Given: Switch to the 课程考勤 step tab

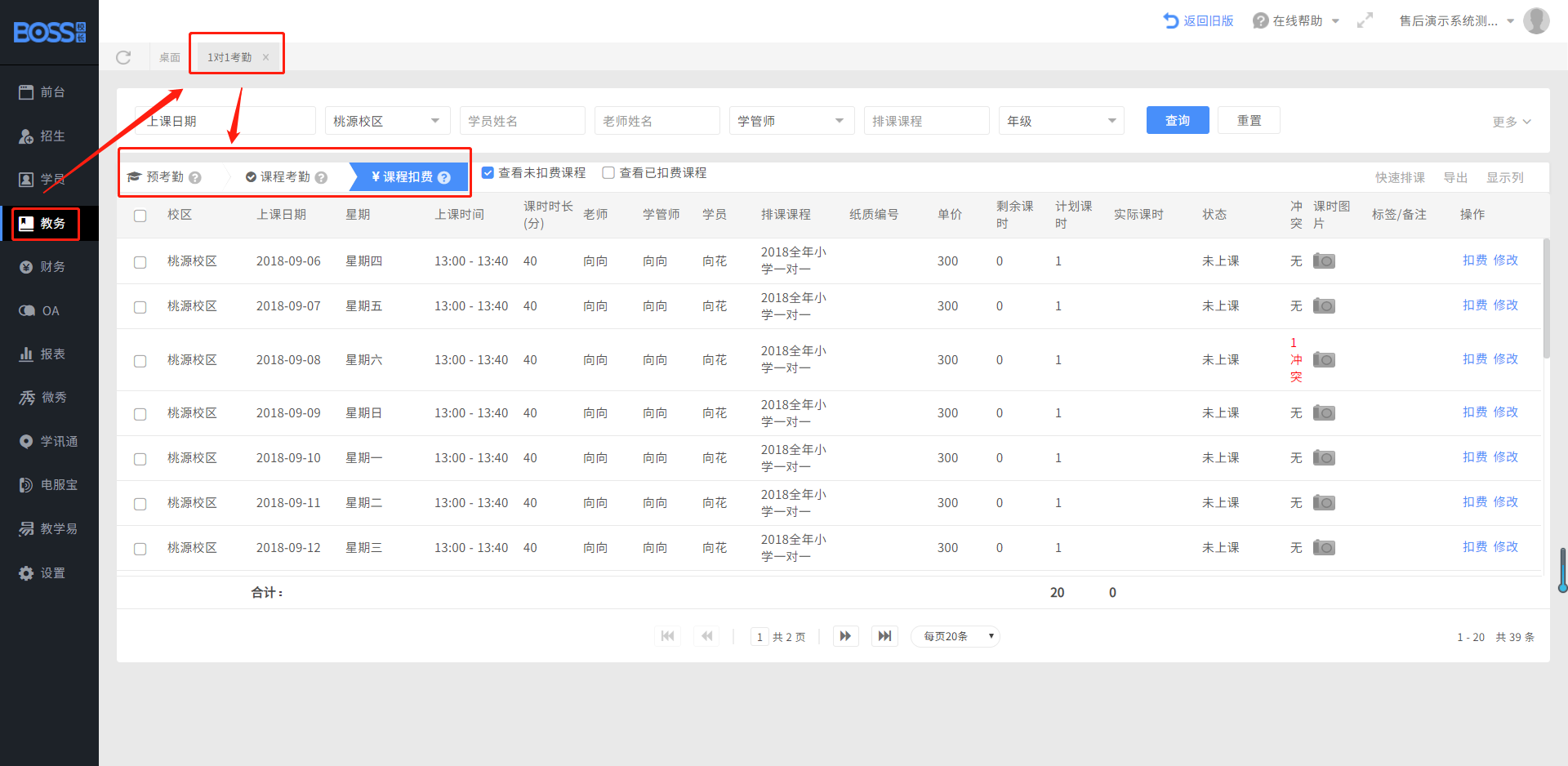Looking at the screenshot, I should 286,177.
